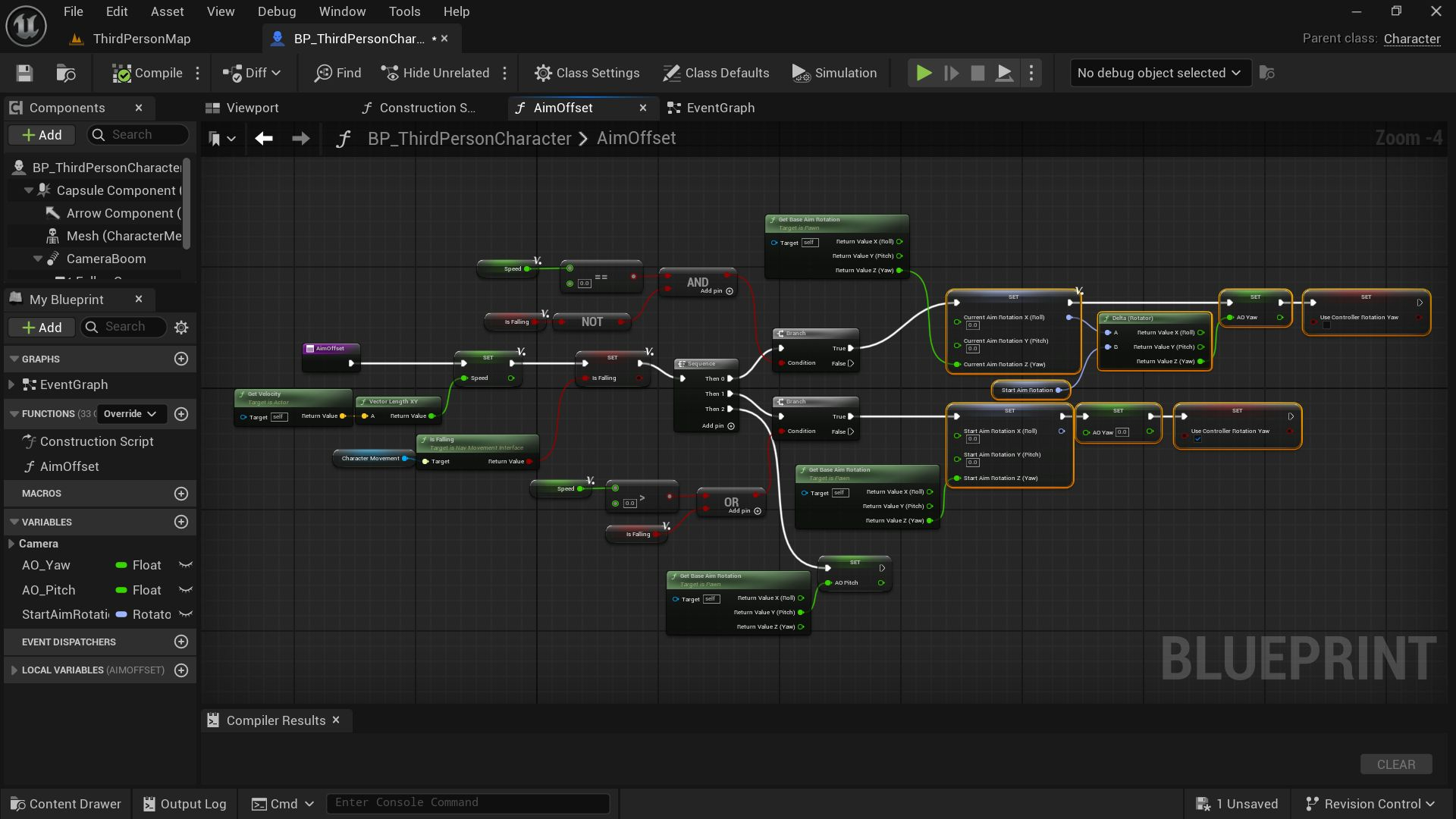Image resolution: width=1456 pixels, height=819 pixels.
Task: Toggle AO_Pitch variable visibility eye
Action: 185,590
